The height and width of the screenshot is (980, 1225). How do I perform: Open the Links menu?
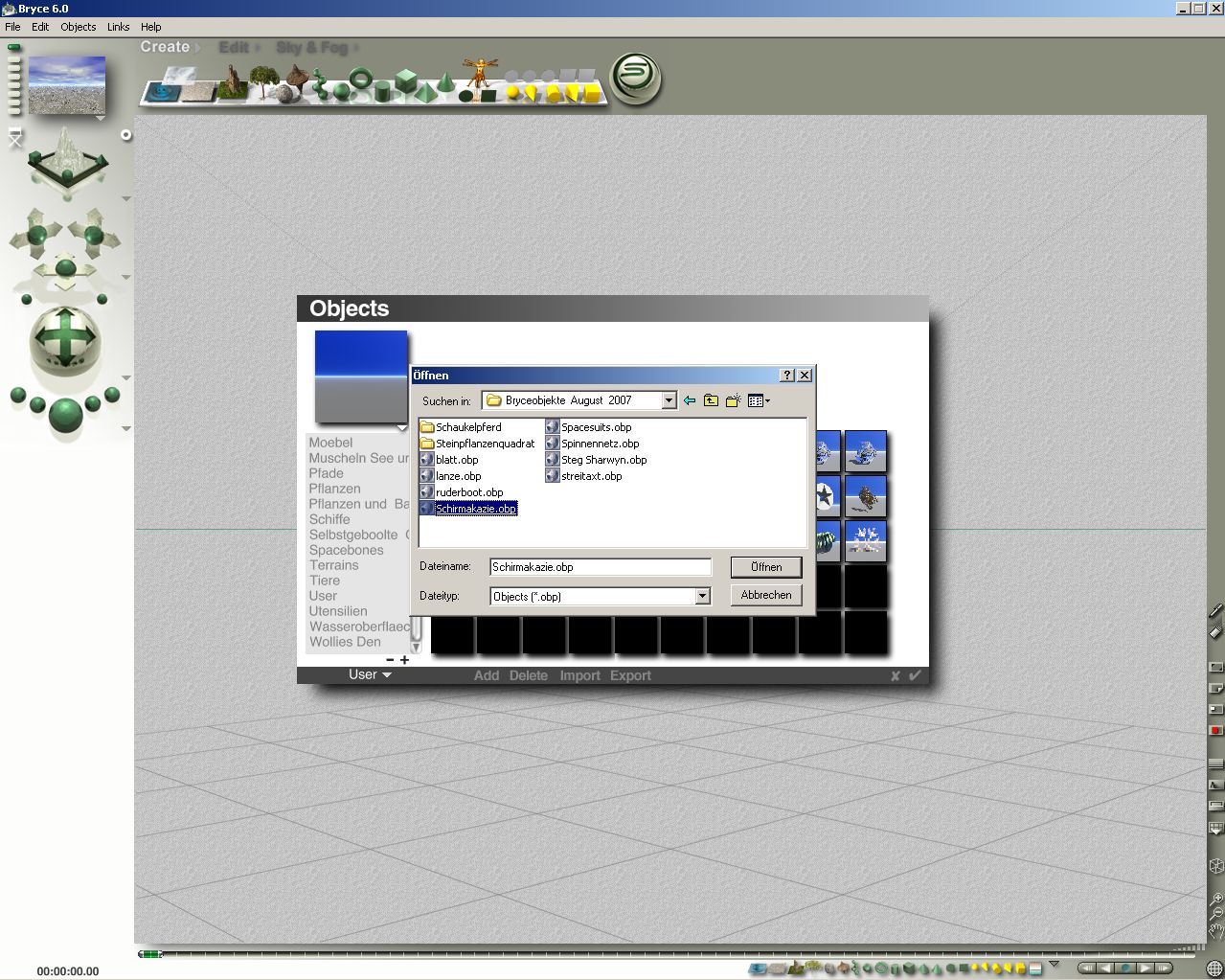[x=119, y=27]
